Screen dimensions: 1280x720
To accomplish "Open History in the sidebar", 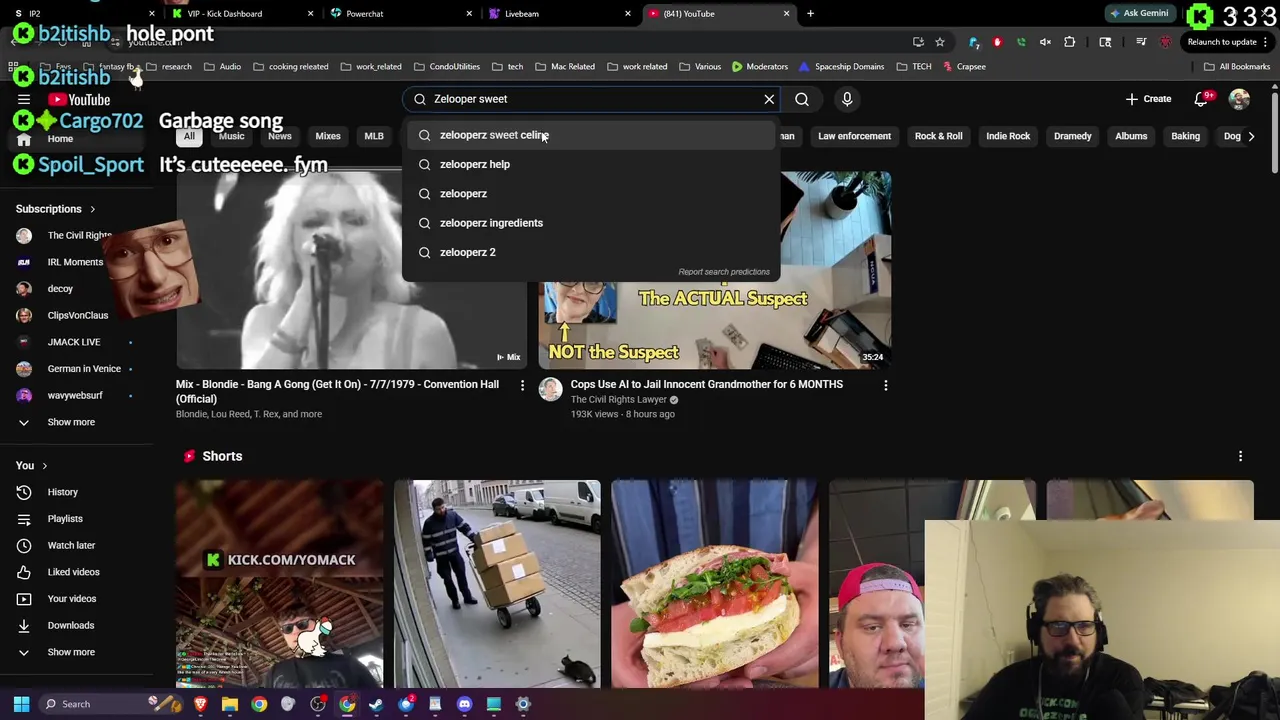I will pos(62,492).
